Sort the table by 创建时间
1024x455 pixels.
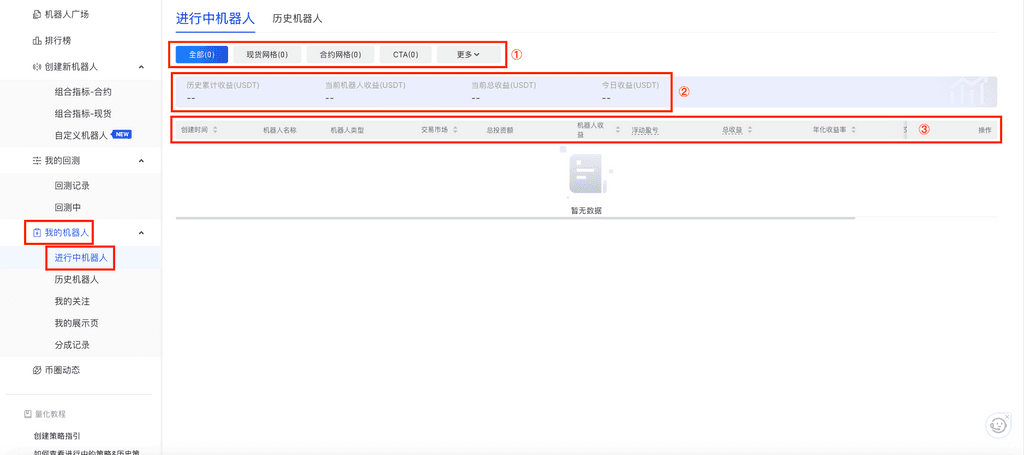(215, 130)
